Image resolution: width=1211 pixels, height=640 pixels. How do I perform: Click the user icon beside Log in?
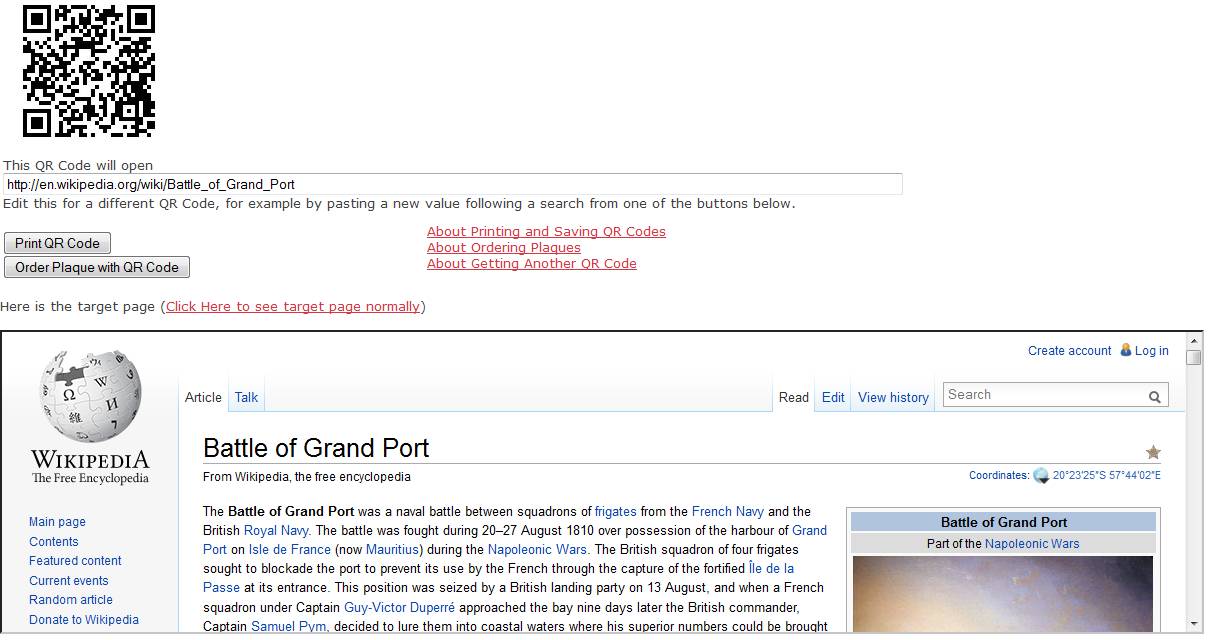[1126, 350]
